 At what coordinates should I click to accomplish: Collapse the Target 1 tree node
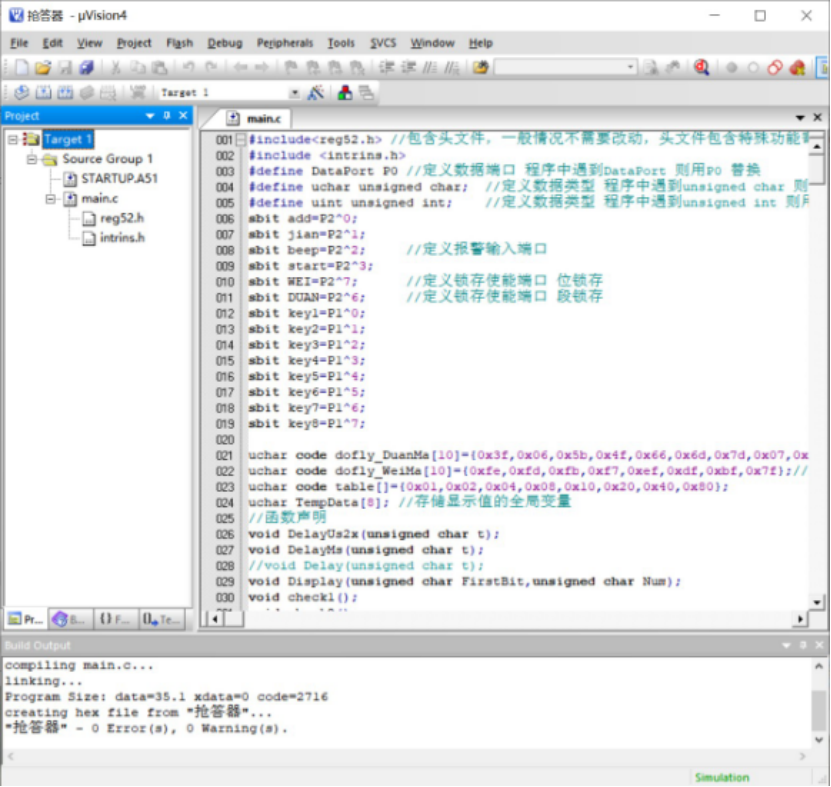tap(13, 139)
